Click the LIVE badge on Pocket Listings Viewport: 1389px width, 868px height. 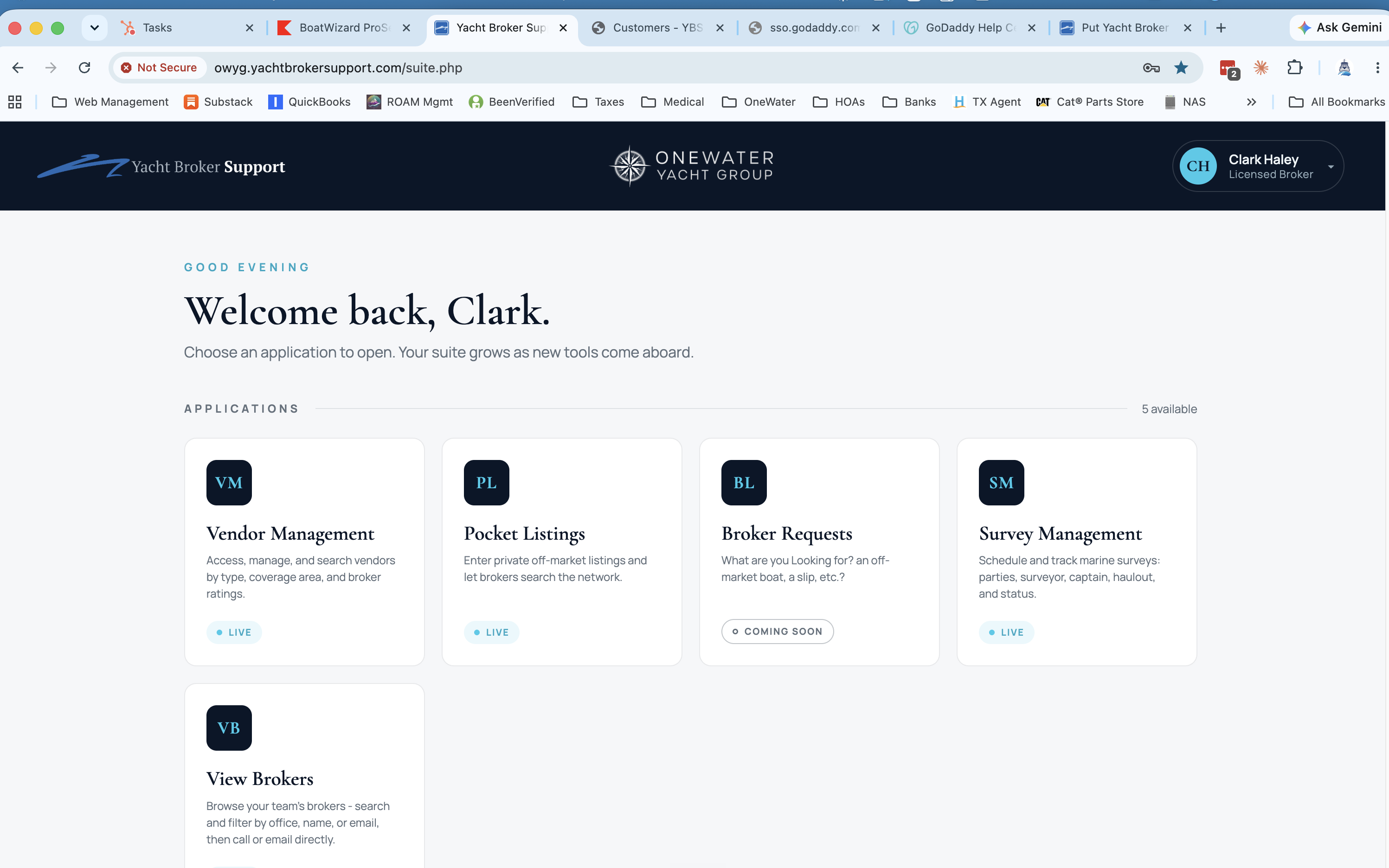point(491,632)
